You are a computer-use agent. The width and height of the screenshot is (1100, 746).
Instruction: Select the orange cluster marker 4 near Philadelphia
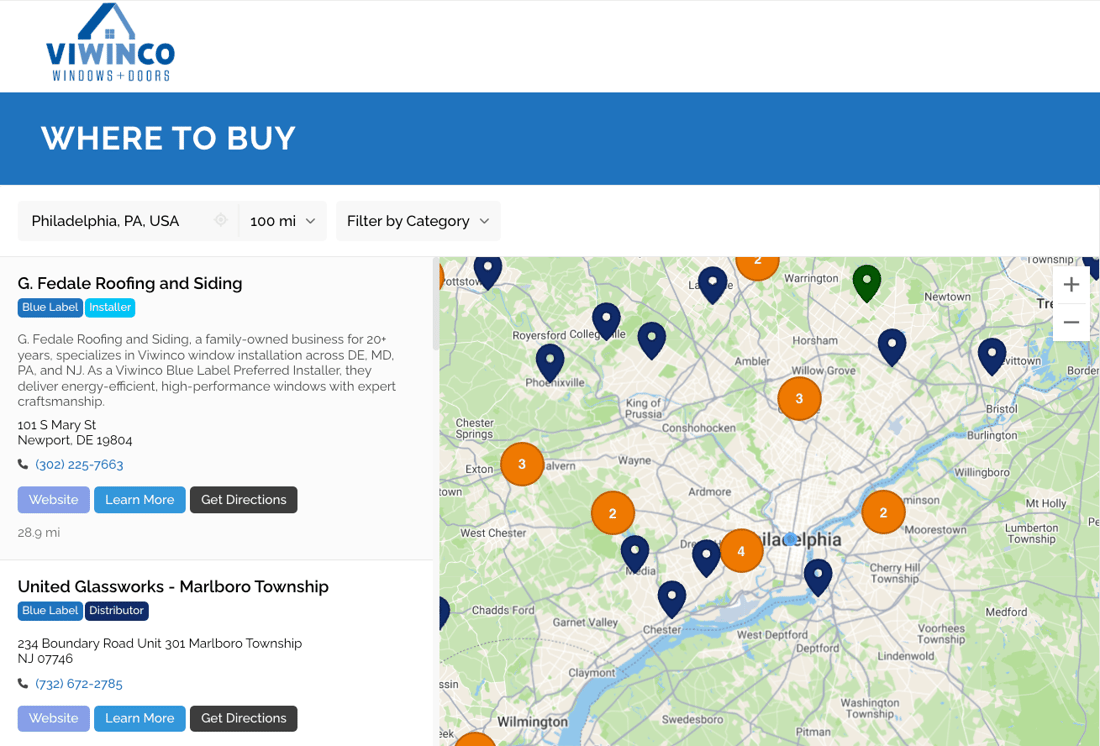tap(742, 550)
